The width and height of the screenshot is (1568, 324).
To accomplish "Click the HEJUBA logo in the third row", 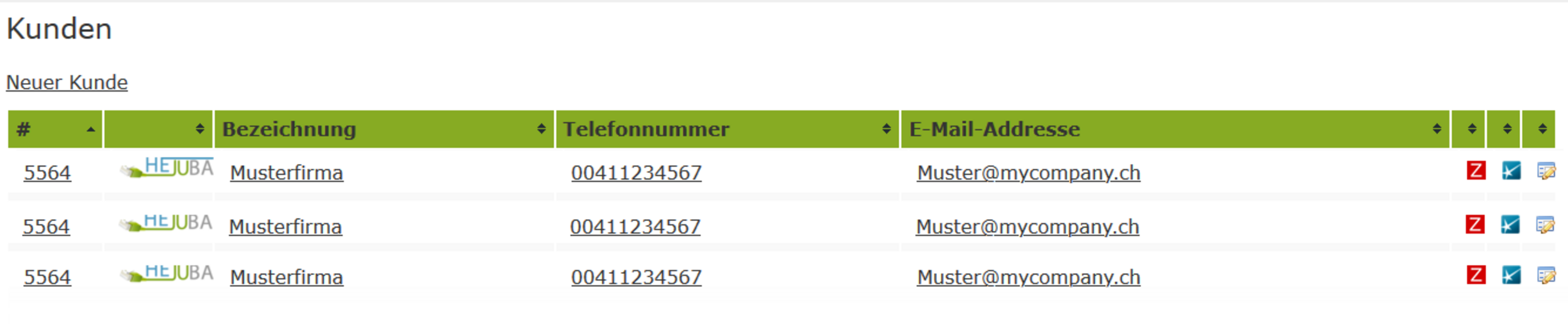I will coord(167,273).
